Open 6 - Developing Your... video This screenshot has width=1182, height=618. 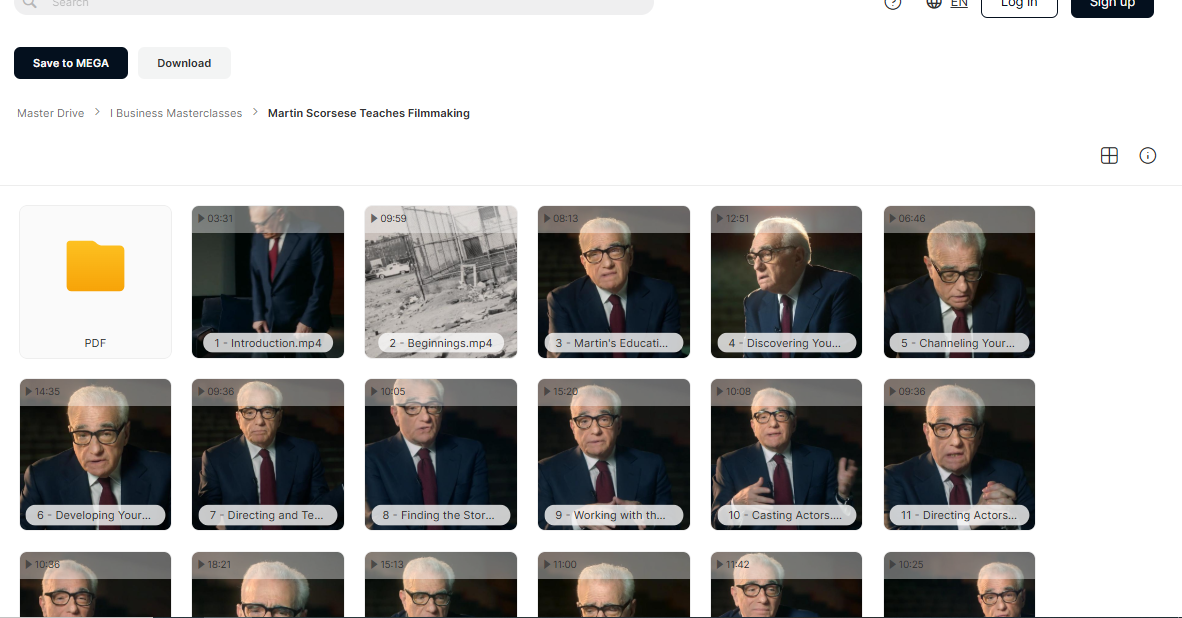click(95, 454)
